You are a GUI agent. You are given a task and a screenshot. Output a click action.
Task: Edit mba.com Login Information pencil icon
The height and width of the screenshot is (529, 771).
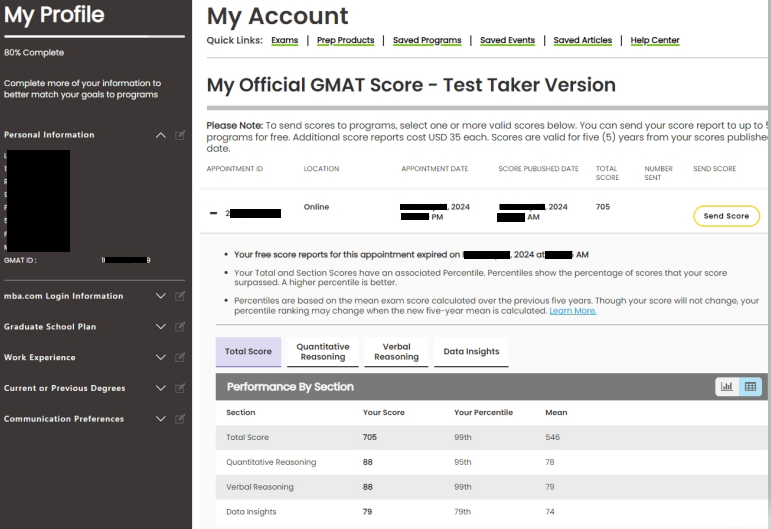click(x=180, y=296)
